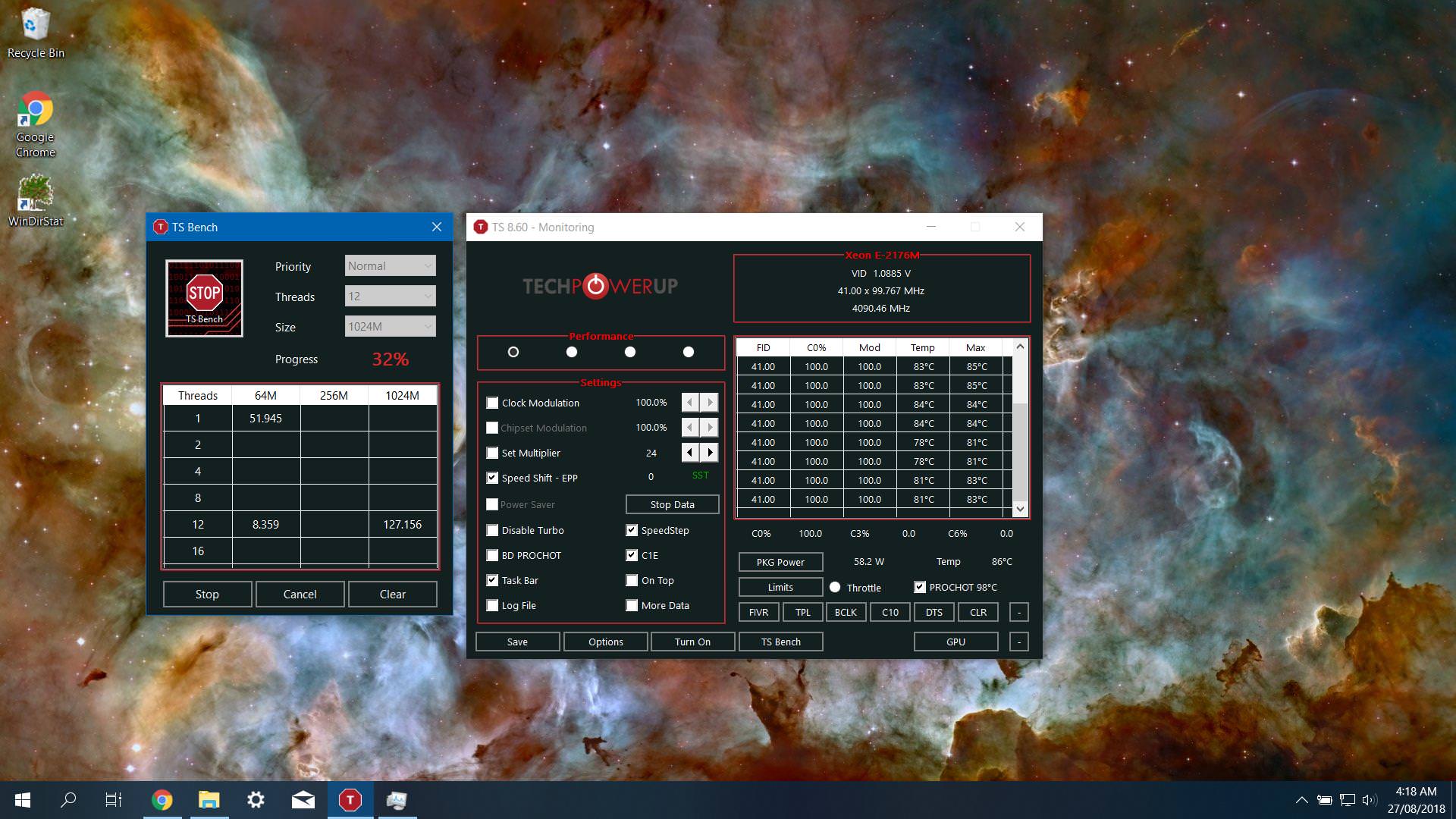The height and width of the screenshot is (819, 1456).
Task: Enable BD PROCHOT checkbox
Action: [x=492, y=555]
